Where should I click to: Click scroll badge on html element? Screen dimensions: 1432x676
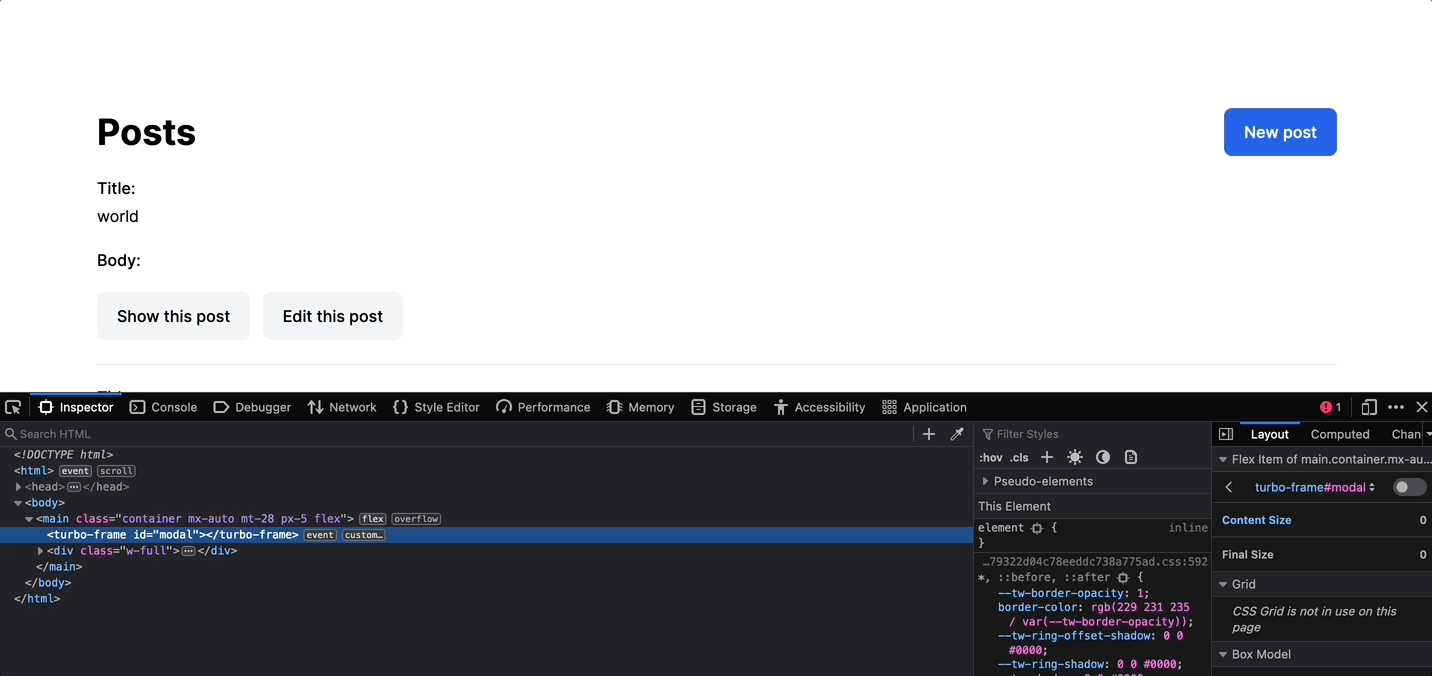(x=116, y=471)
